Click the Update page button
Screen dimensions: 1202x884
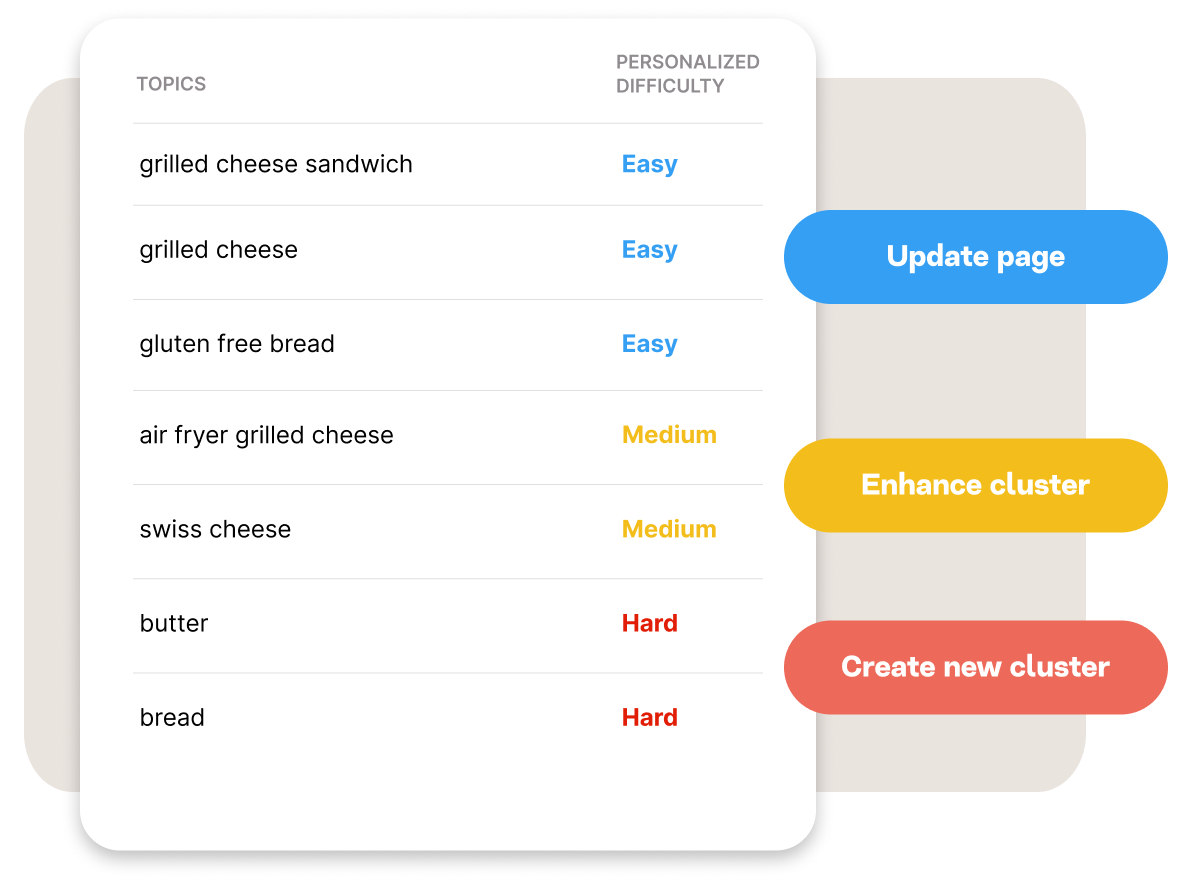975,257
